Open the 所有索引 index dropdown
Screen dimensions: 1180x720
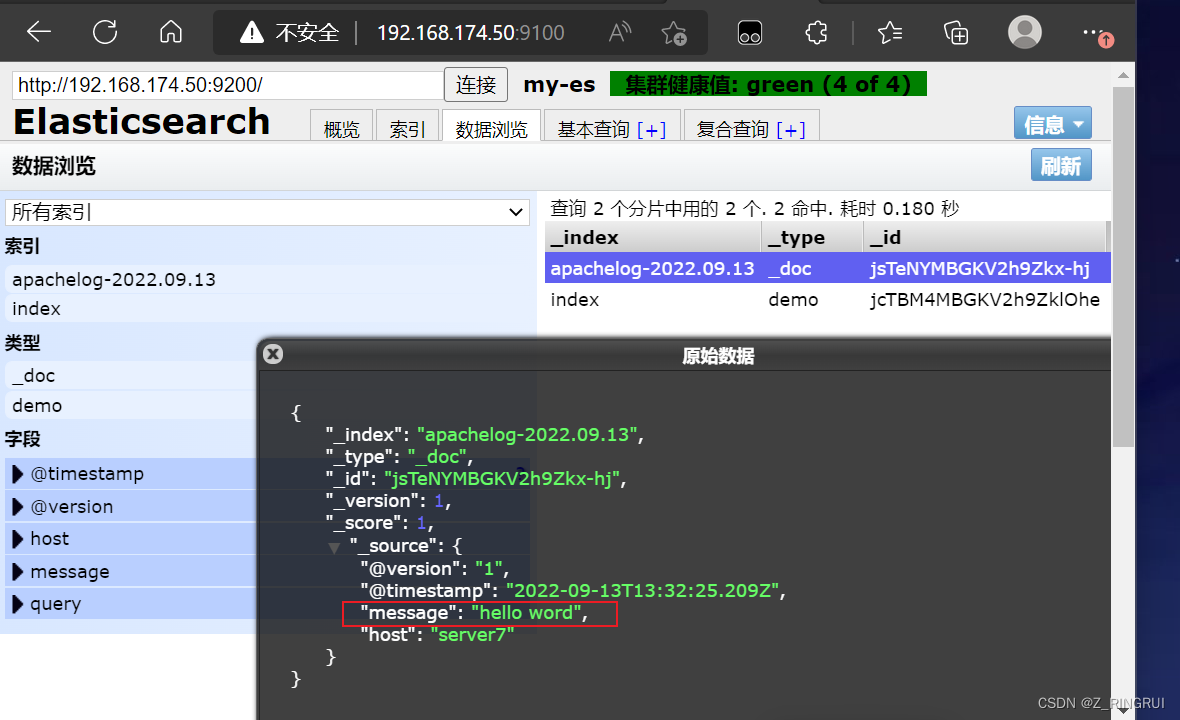coord(267,212)
